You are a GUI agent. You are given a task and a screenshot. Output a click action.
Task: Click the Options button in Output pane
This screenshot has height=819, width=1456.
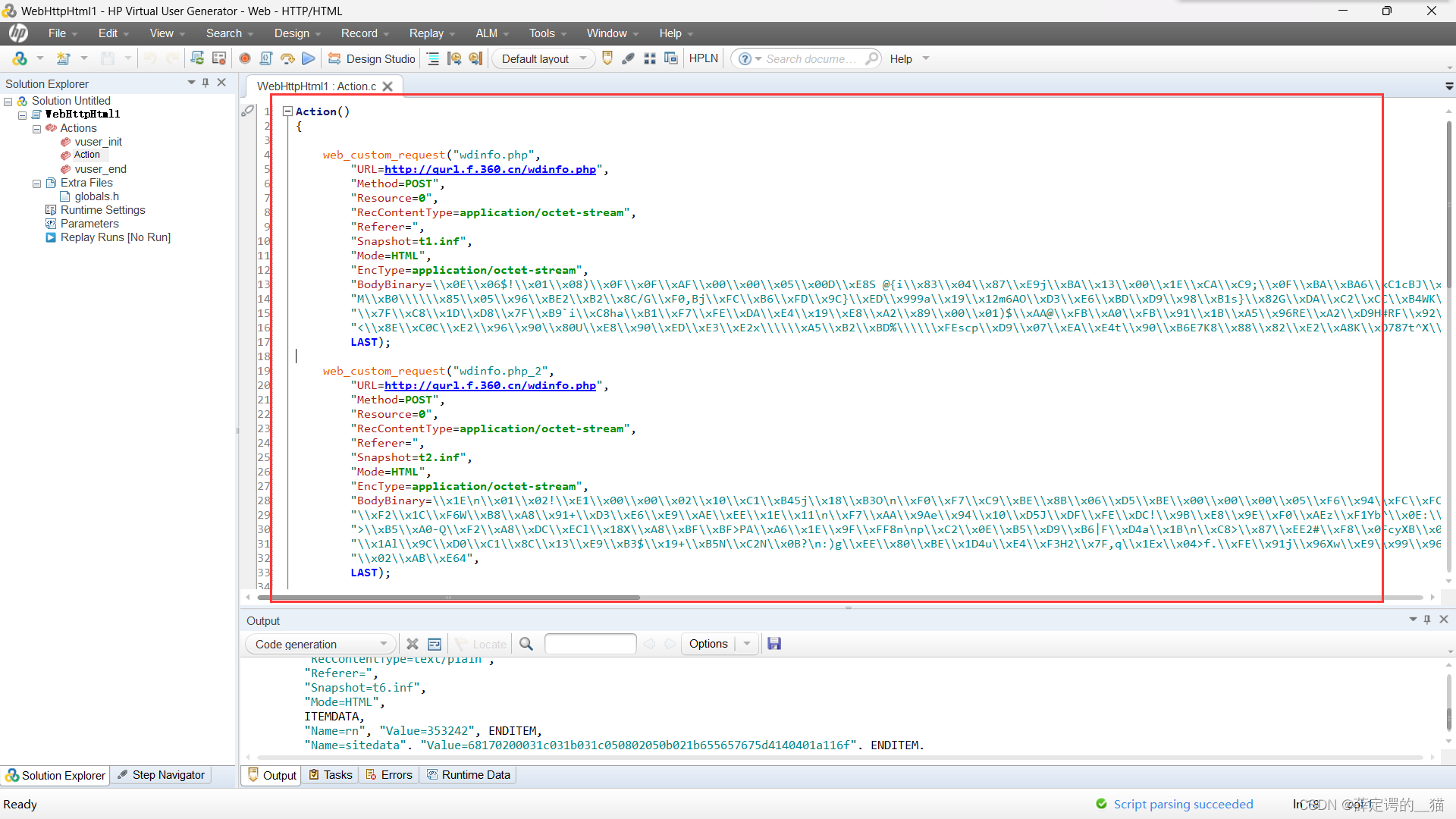(708, 644)
